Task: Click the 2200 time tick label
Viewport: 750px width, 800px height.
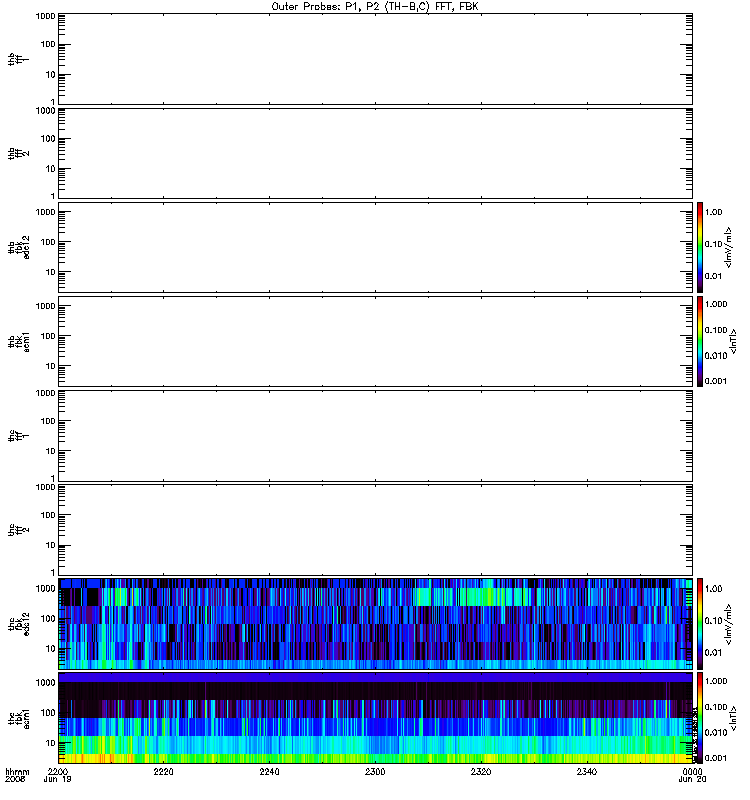Action: tap(58, 771)
